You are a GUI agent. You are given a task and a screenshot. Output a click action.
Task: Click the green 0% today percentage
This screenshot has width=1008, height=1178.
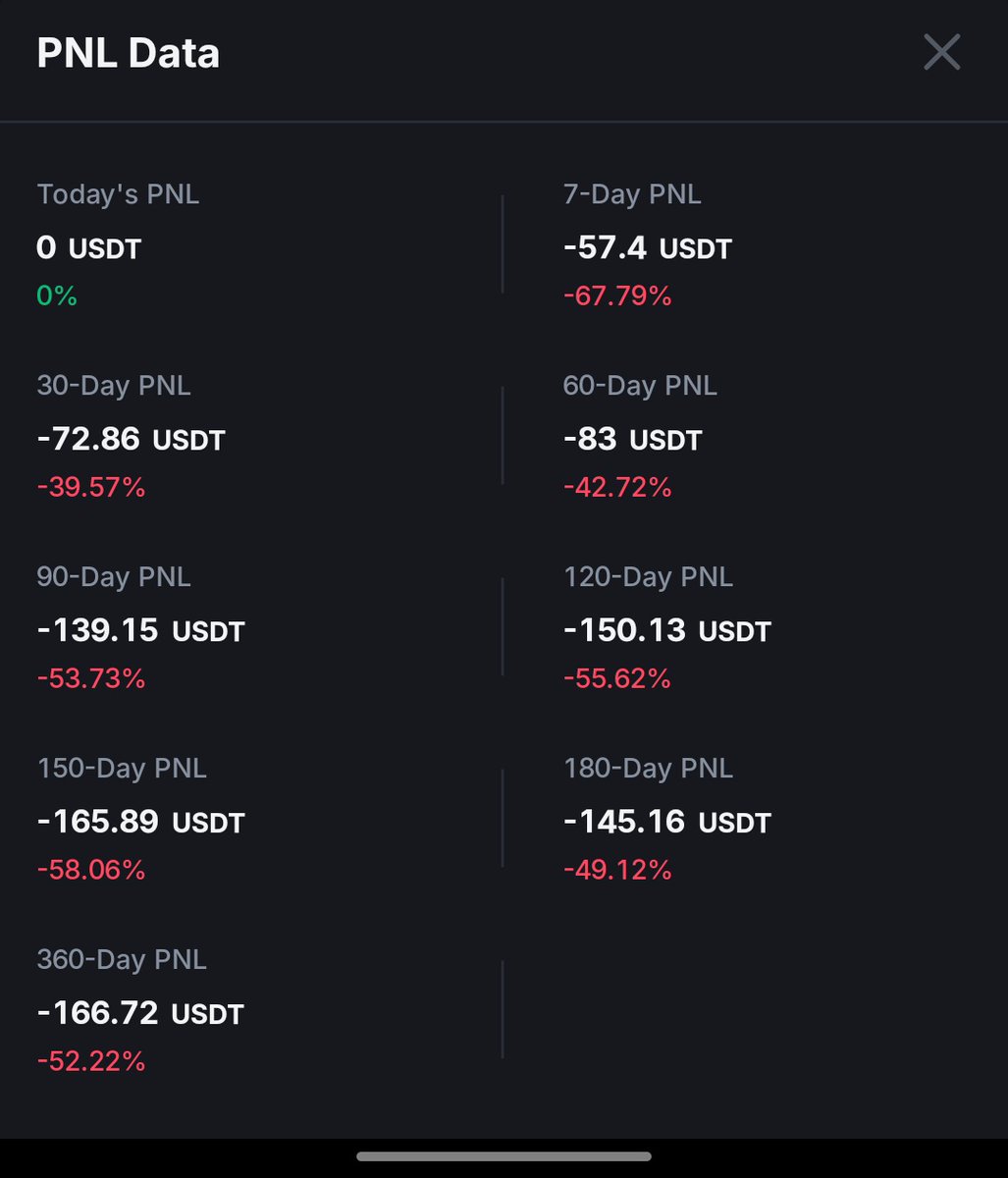[x=57, y=295]
